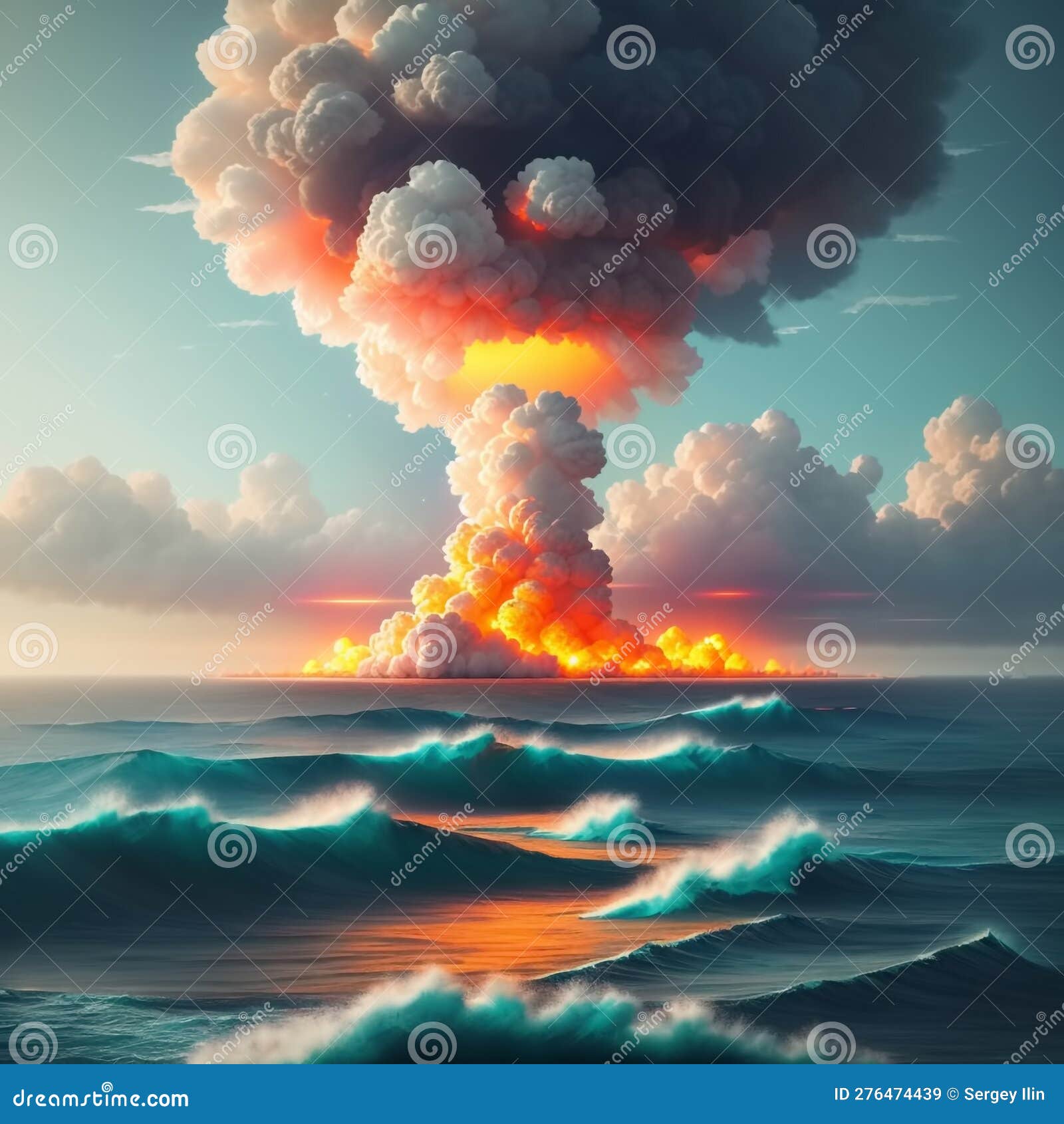
Task: Click the copyright symbol in the bottom bar
Action: (953, 1093)
